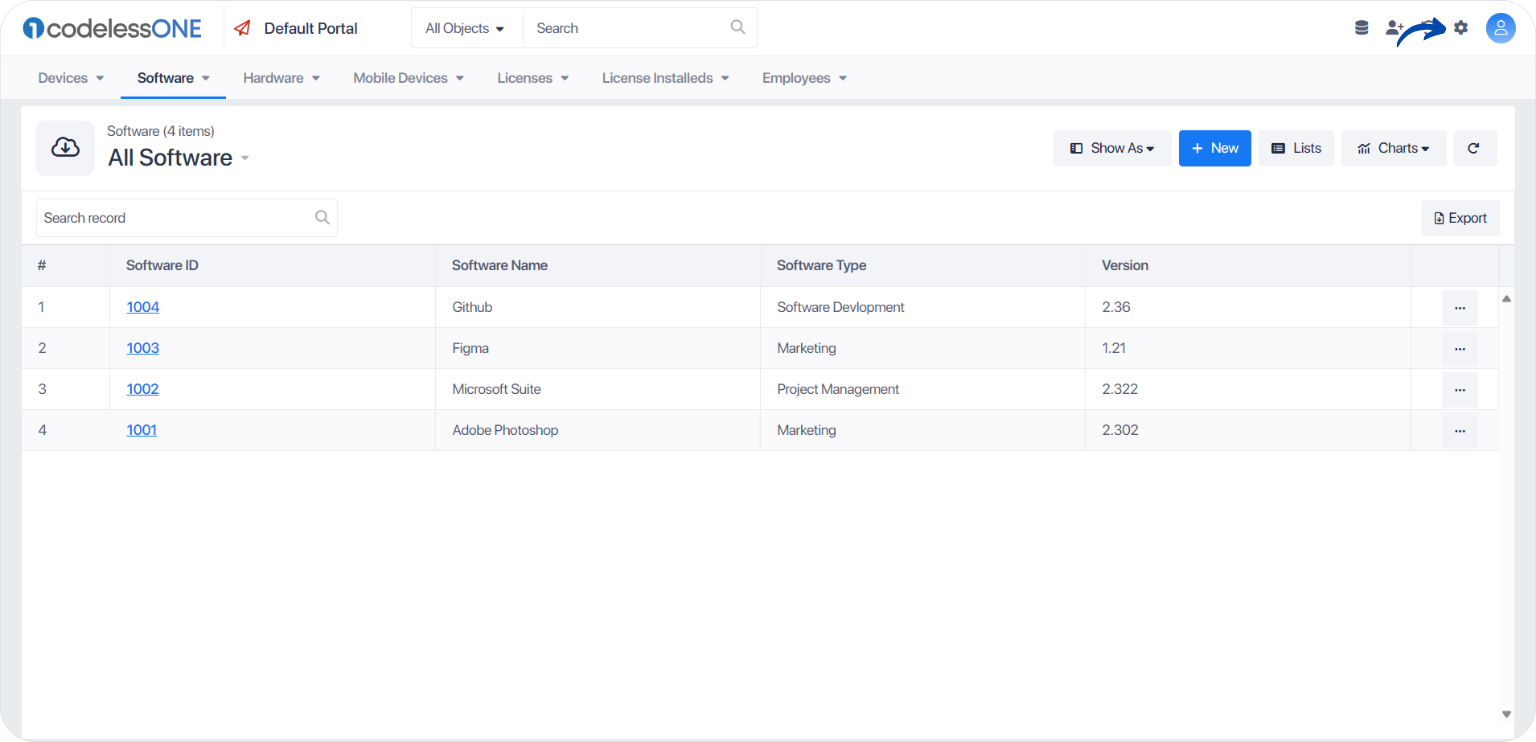Expand the Devices tab arrow
This screenshot has width=1536, height=742.
(99, 78)
